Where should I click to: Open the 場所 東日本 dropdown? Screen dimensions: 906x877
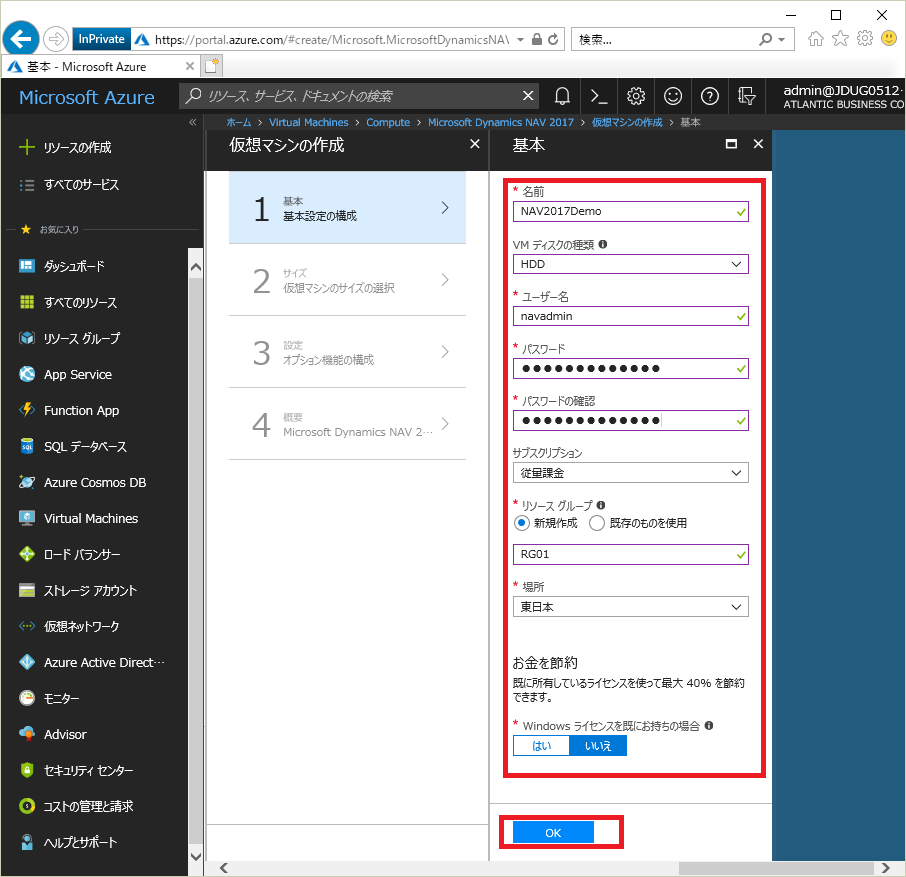click(630, 607)
